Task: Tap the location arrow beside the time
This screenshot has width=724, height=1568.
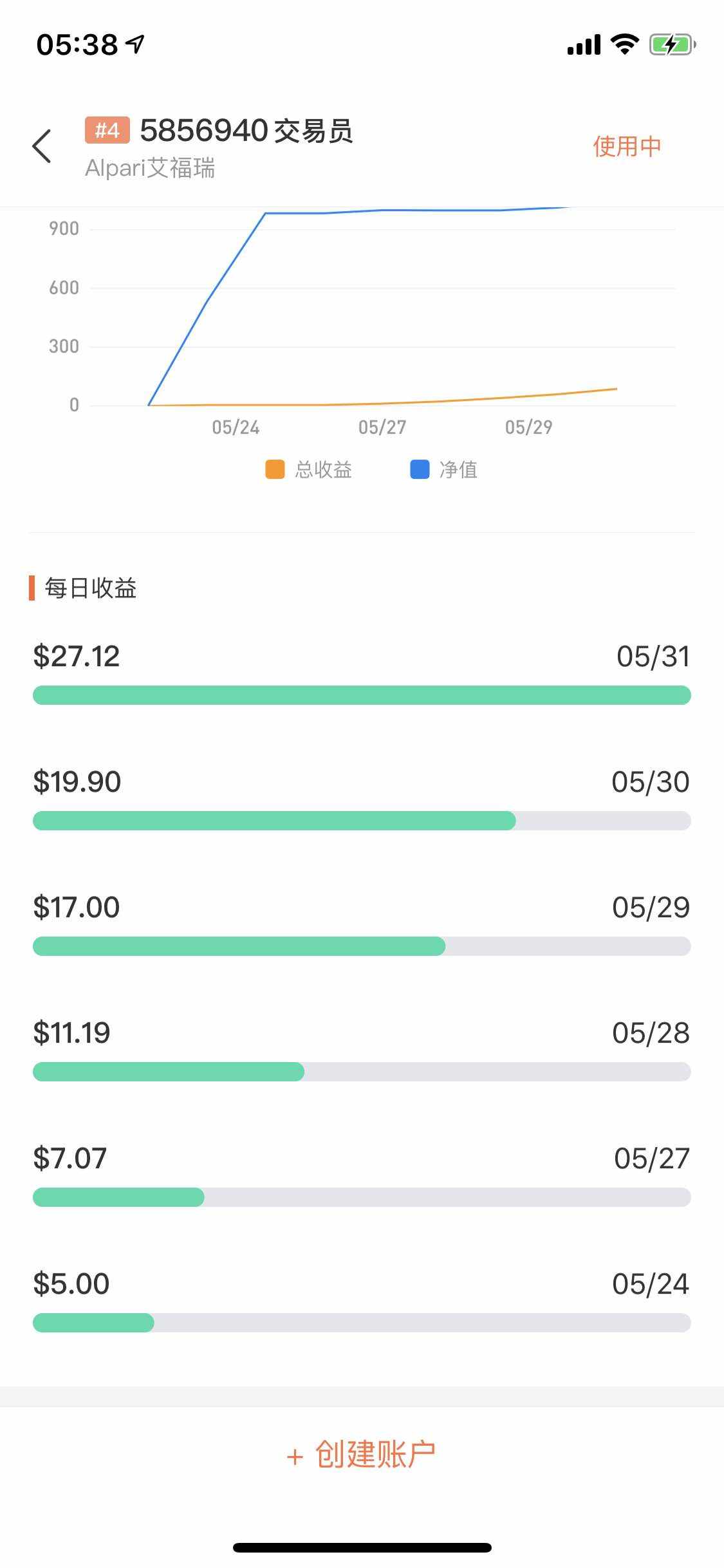Action: (135, 44)
